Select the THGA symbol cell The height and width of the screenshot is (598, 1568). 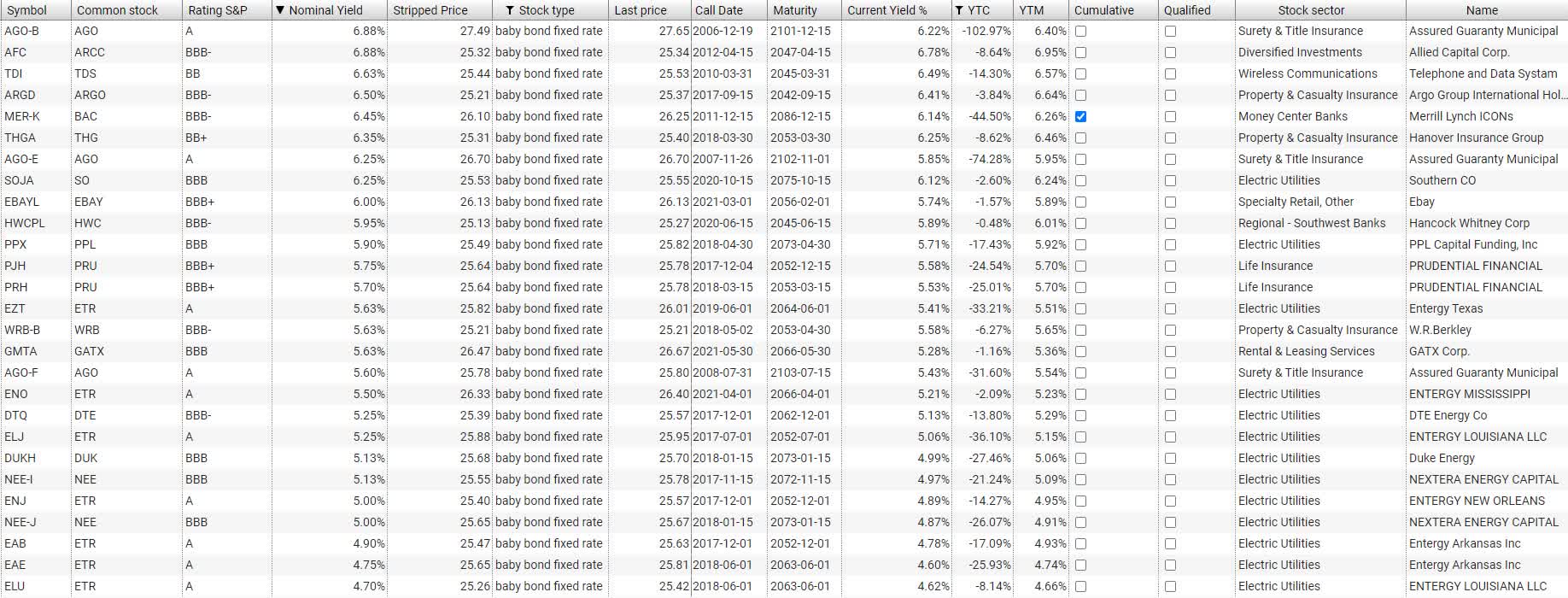coord(35,138)
